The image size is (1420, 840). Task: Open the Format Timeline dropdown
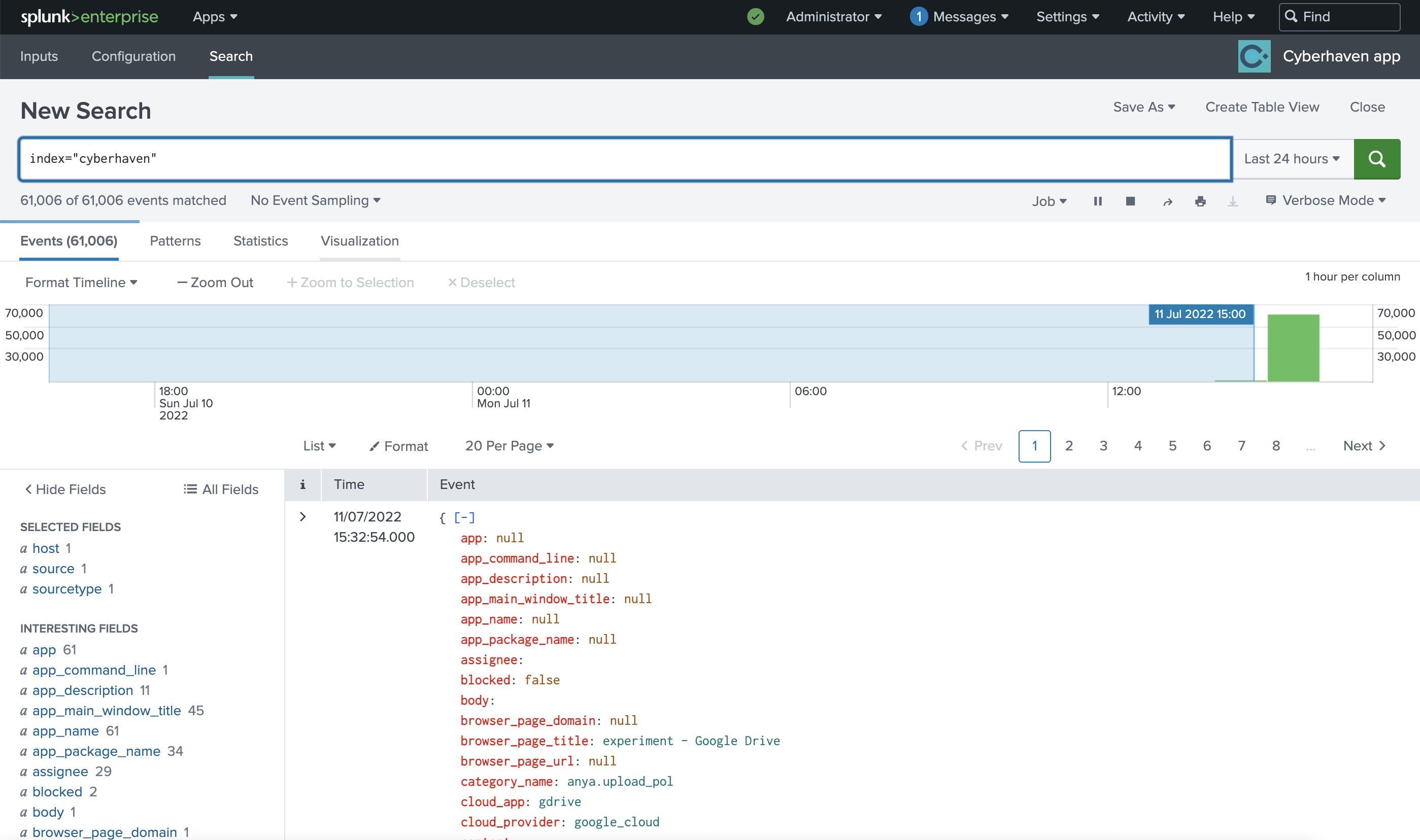coord(81,283)
